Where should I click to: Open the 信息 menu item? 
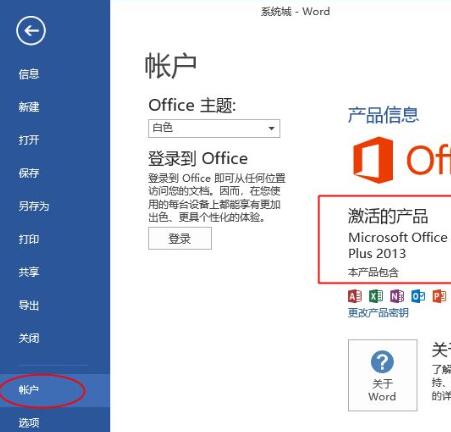click(x=29, y=74)
